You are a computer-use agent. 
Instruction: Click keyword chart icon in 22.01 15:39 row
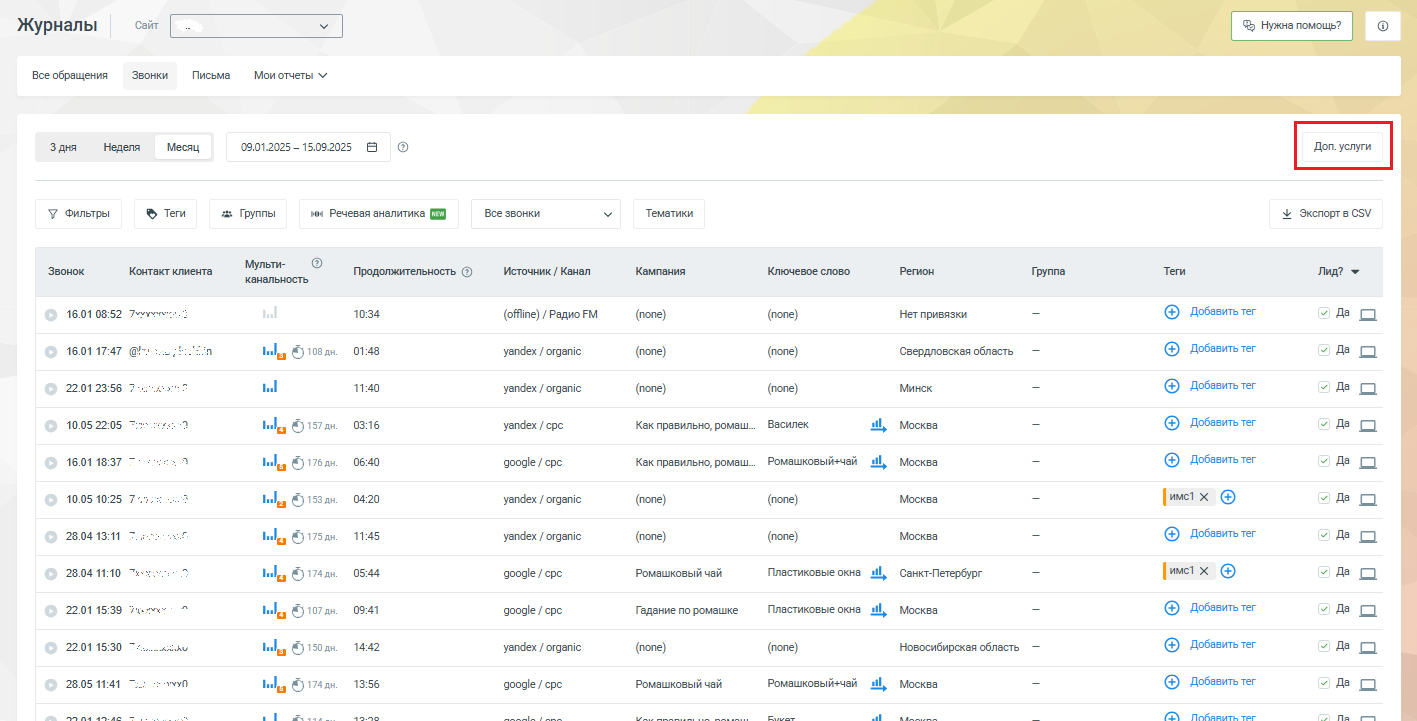pos(878,610)
